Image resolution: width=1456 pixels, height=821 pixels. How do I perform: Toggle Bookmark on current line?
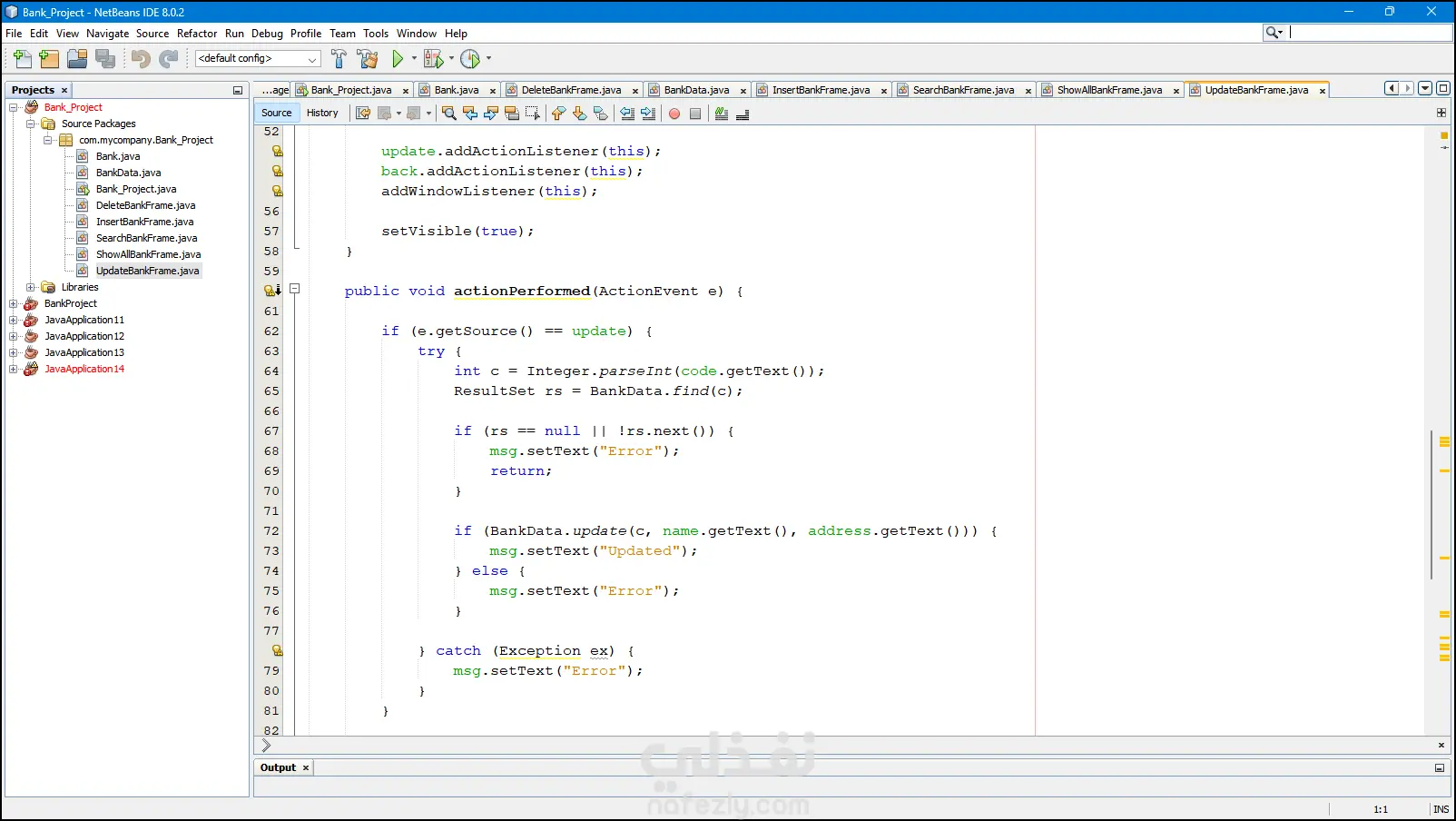(600, 114)
